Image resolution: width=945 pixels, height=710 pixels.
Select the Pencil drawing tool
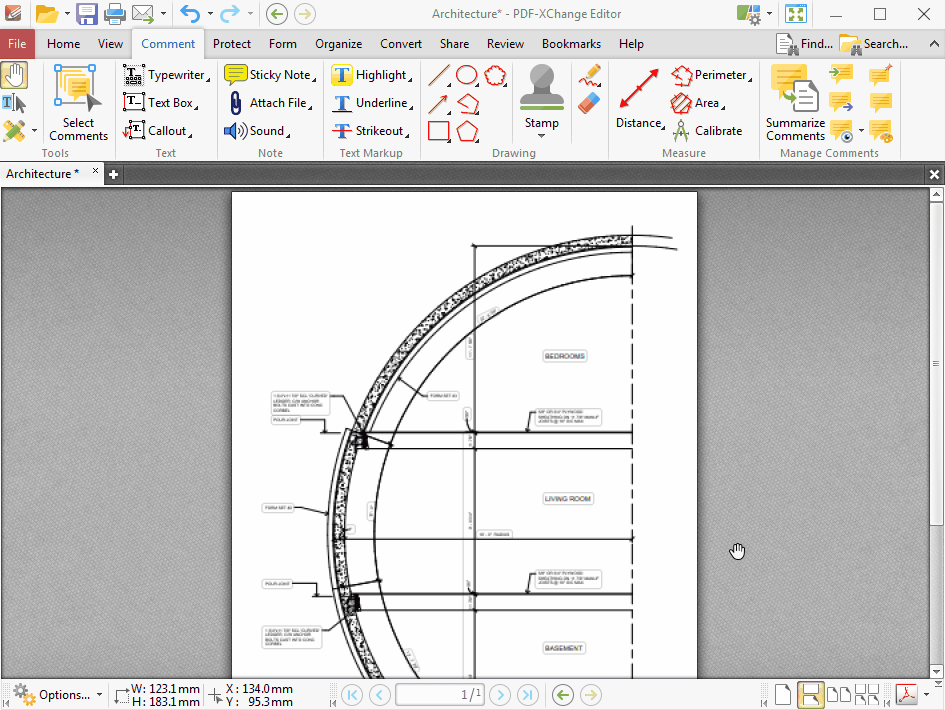point(589,76)
